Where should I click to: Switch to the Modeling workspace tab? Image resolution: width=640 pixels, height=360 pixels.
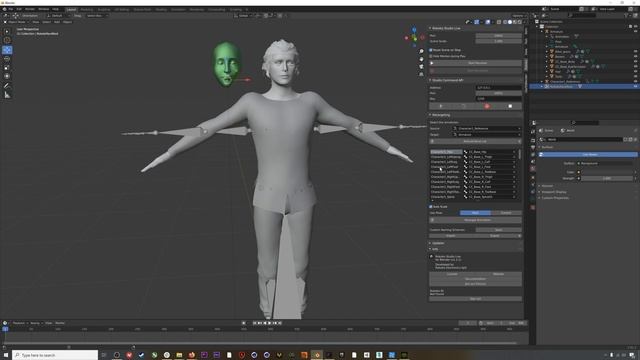(x=87, y=9)
